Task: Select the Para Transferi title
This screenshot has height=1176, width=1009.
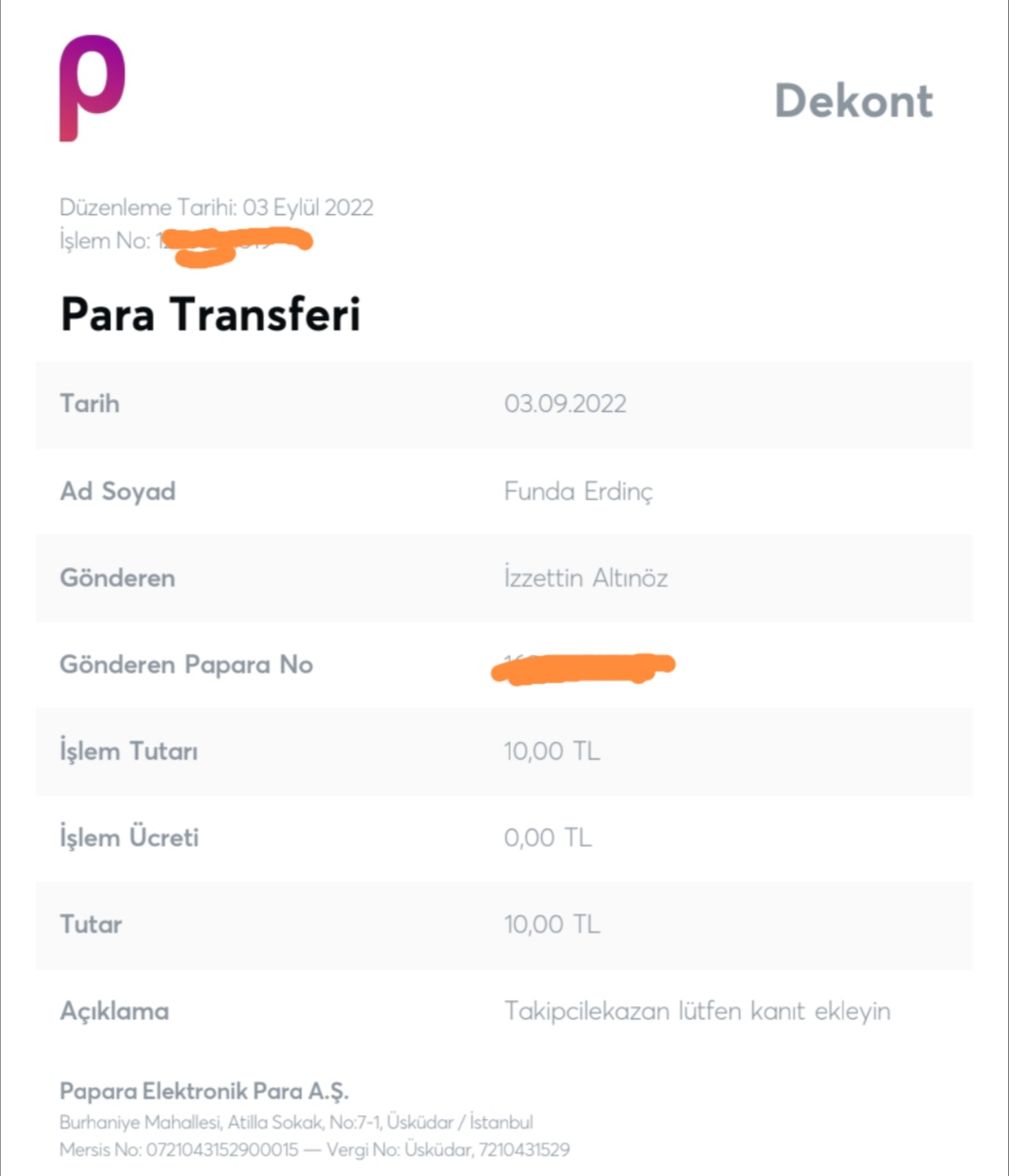Action: click(210, 314)
